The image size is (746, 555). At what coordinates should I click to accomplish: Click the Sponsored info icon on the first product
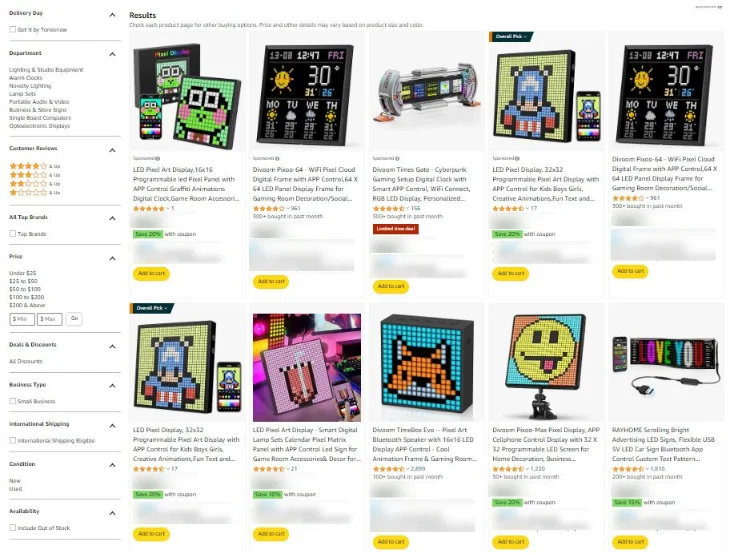157,158
